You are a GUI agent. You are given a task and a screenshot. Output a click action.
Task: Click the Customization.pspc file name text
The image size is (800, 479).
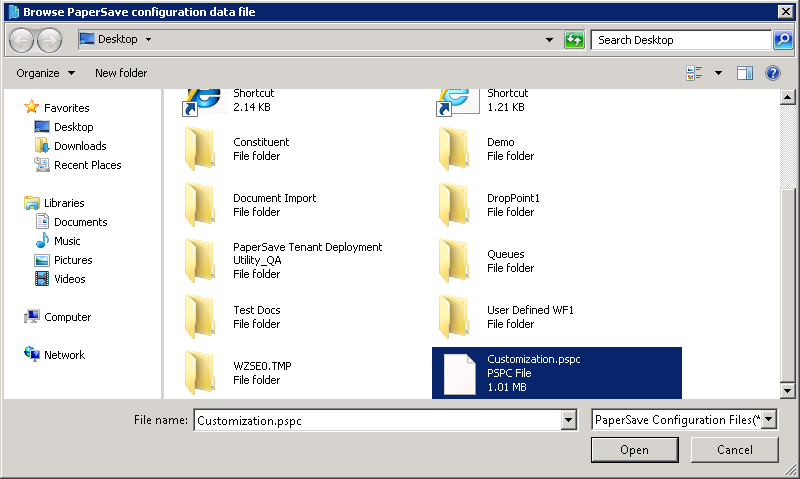tap(534, 359)
